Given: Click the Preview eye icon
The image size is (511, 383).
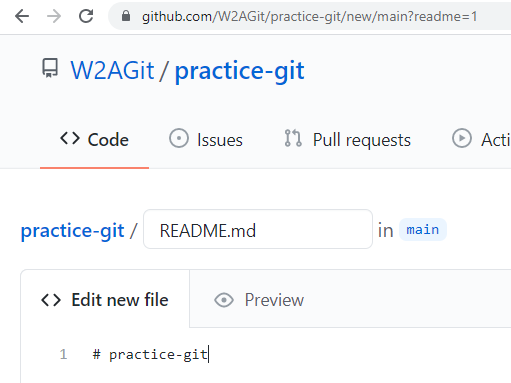Looking at the screenshot, I should [224, 300].
